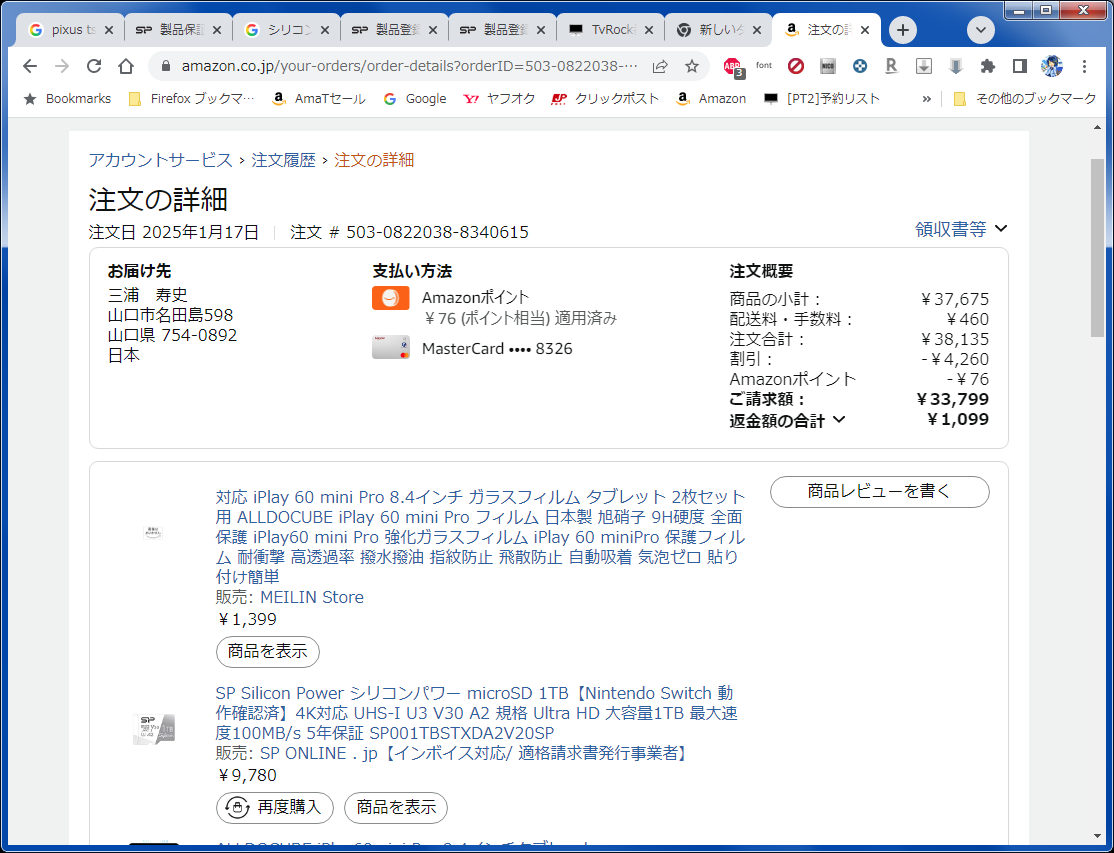The image size is (1114, 853).
Task: Expand the 領収書等 dropdown
Action: [960, 229]
